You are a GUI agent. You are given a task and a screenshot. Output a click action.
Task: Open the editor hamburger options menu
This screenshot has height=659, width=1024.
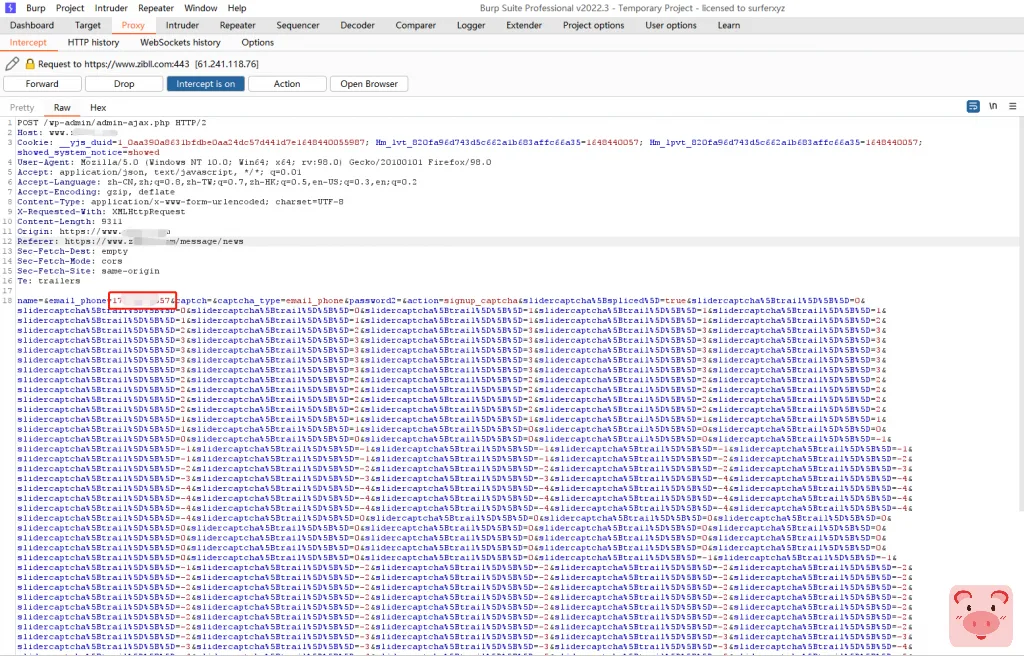(1012, 106)
